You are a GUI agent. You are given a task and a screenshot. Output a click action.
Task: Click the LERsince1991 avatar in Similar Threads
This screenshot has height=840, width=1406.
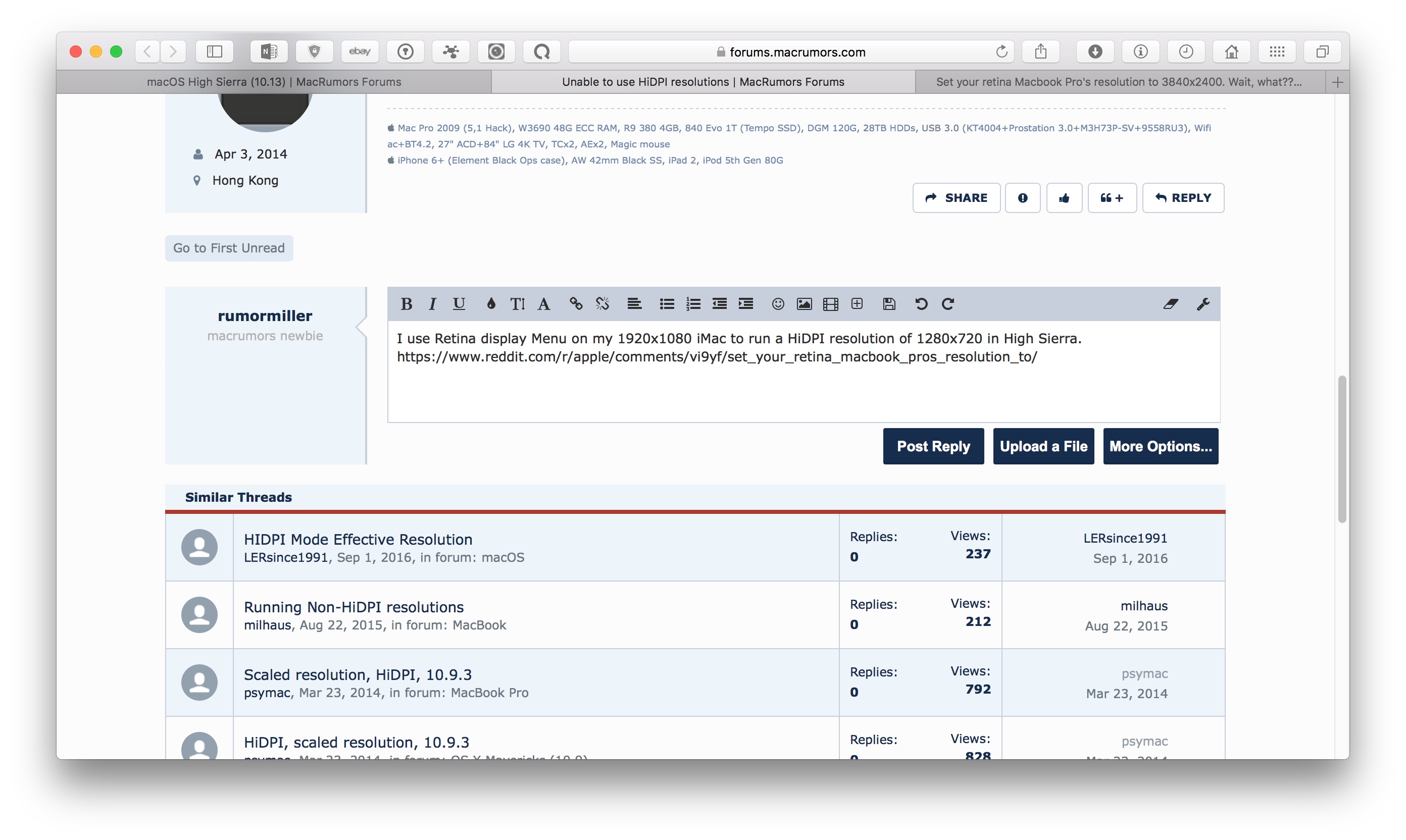point(199,547)
